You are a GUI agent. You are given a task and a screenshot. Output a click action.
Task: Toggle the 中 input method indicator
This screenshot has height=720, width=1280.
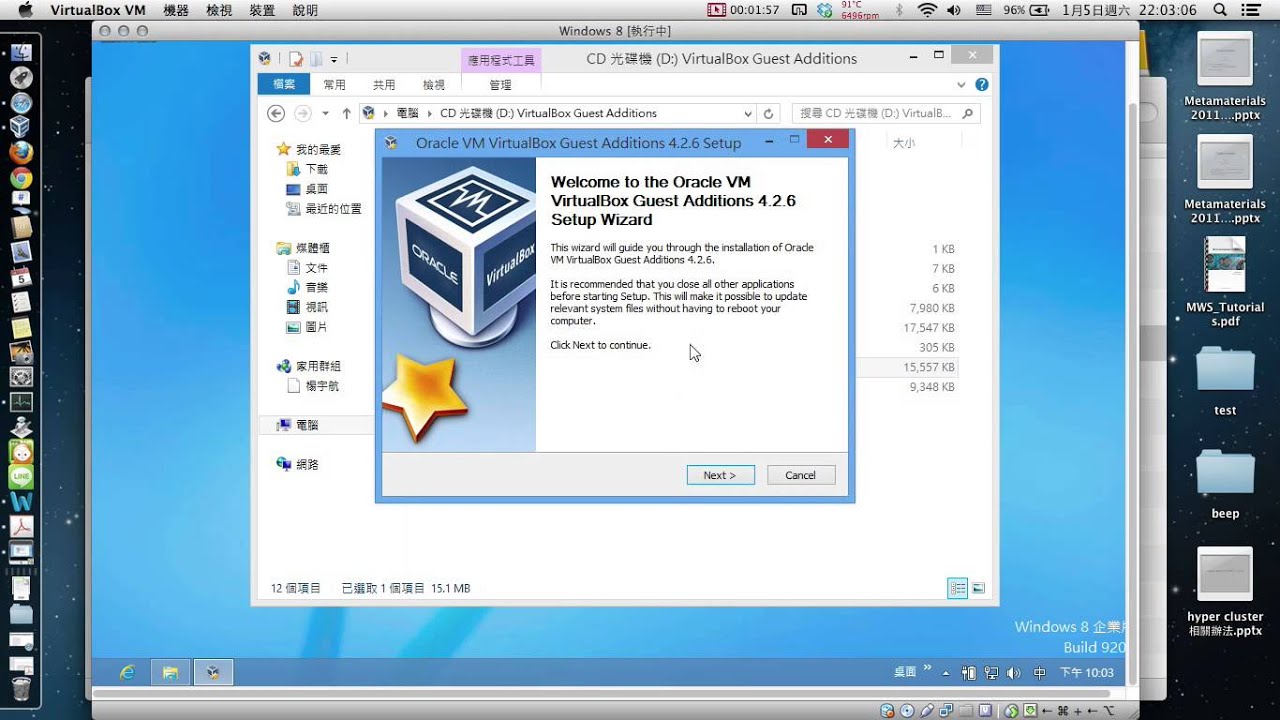click(1040, 673)
